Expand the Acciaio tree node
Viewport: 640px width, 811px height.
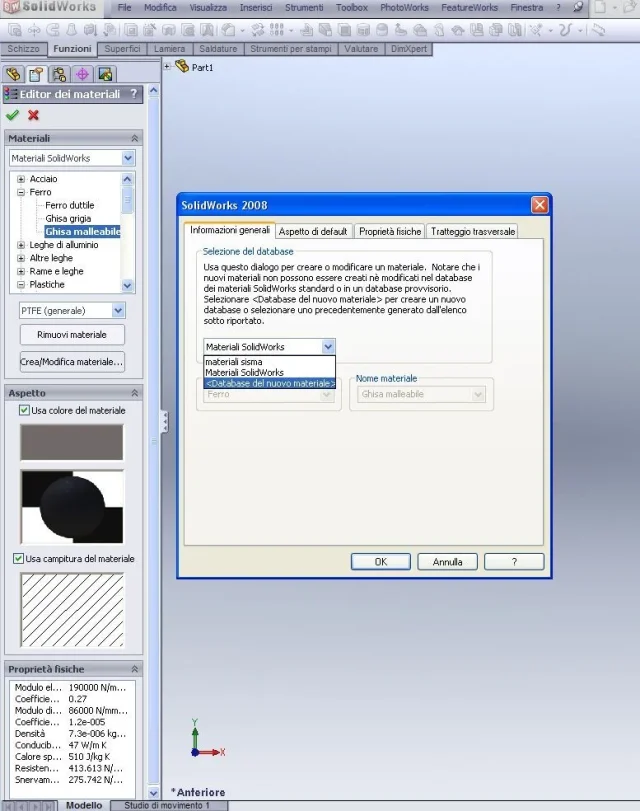(21, 179)
